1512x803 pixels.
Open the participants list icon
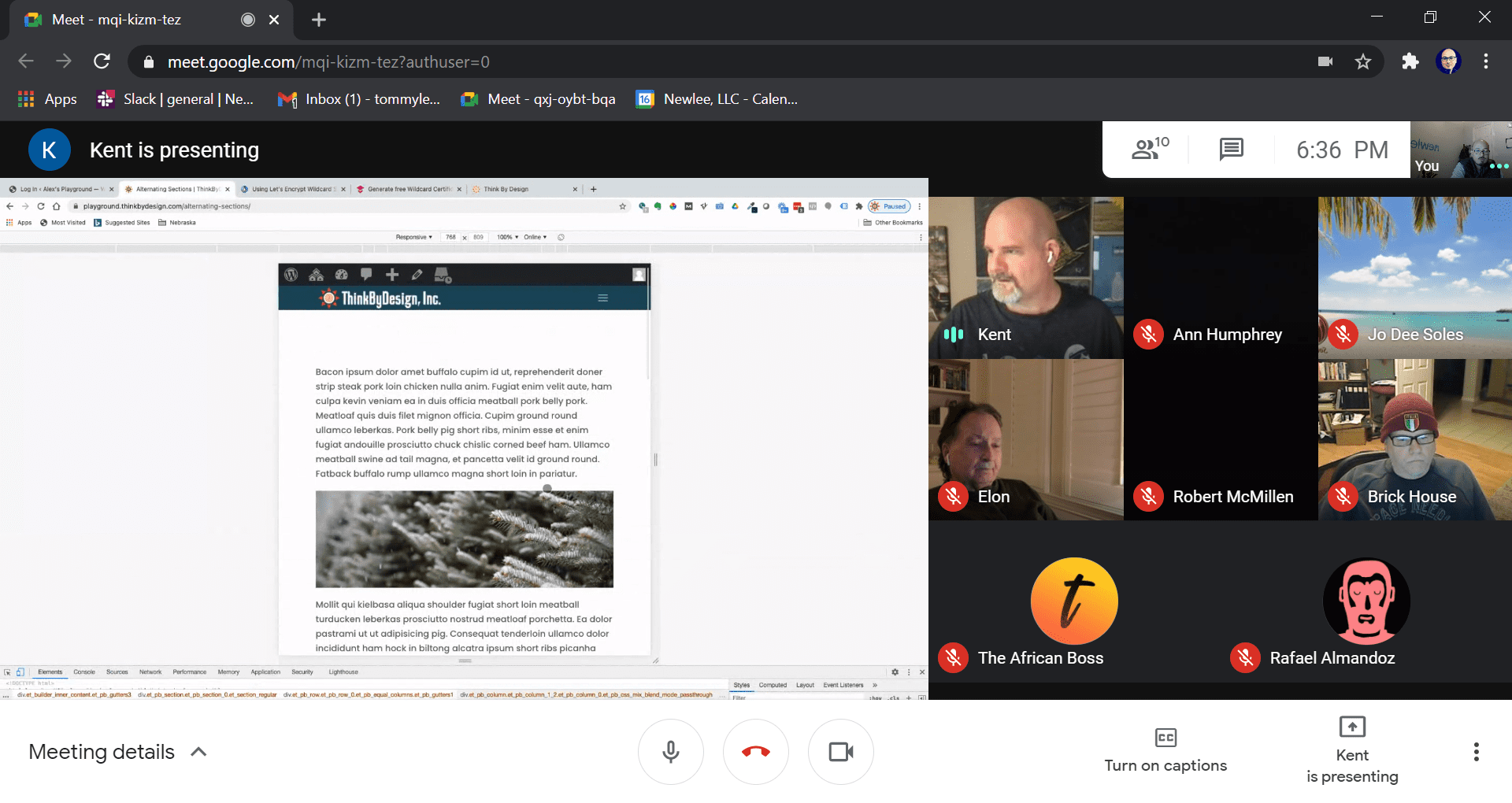[1149, 149]
